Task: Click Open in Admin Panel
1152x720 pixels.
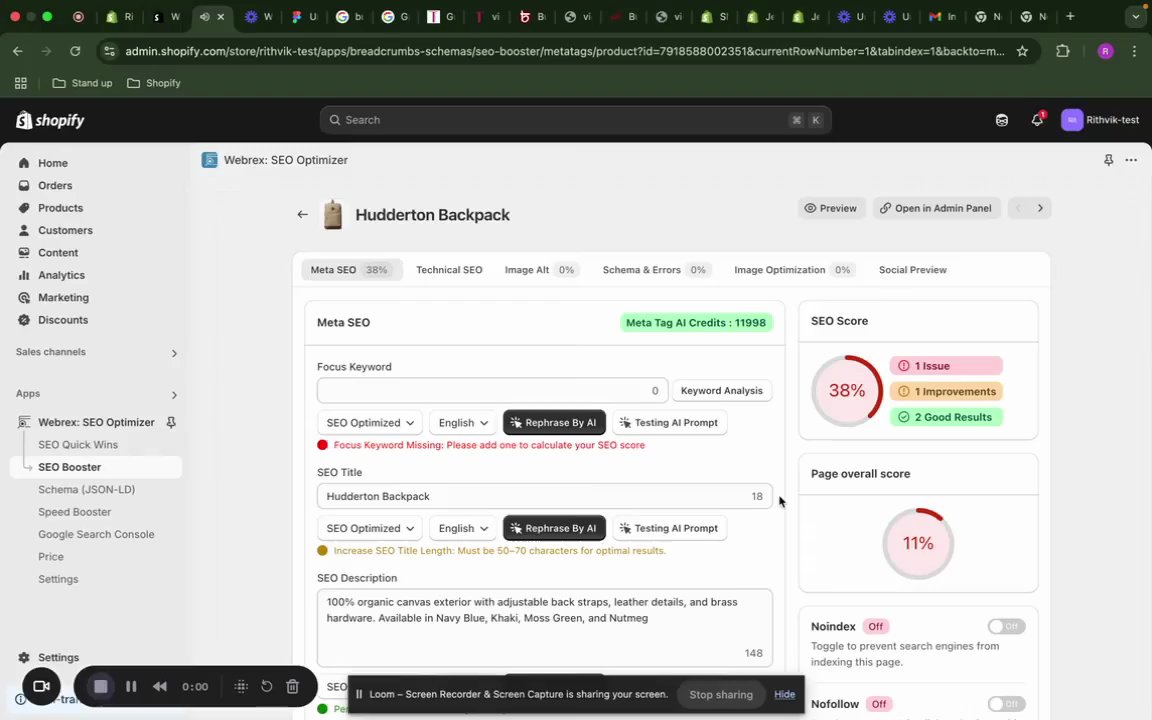Action: point(937,208)
